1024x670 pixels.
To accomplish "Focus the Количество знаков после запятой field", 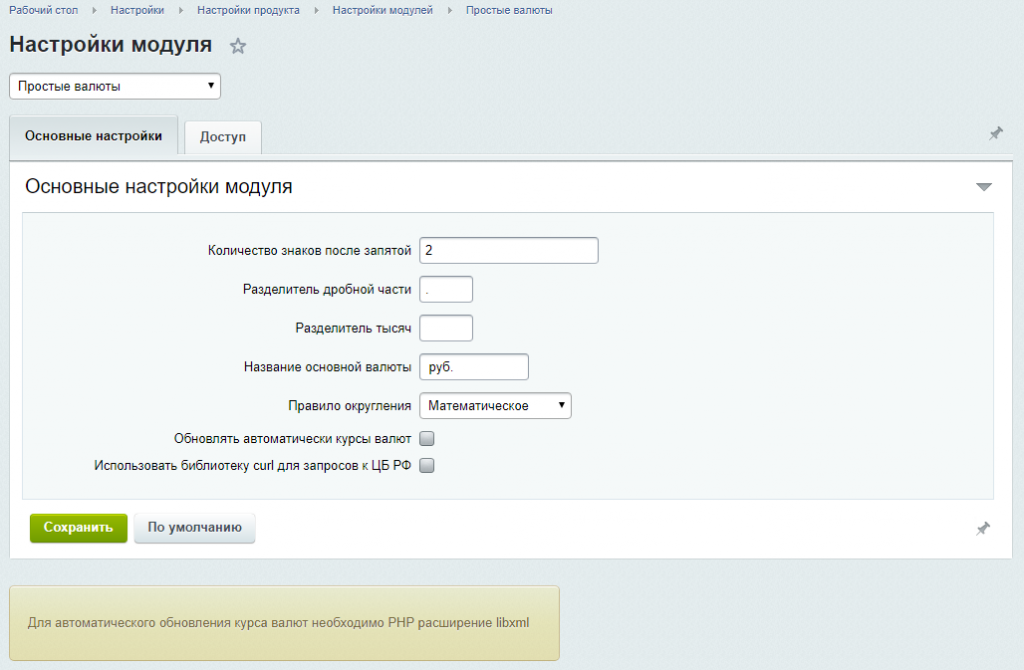I will click(x=509, y=251).
